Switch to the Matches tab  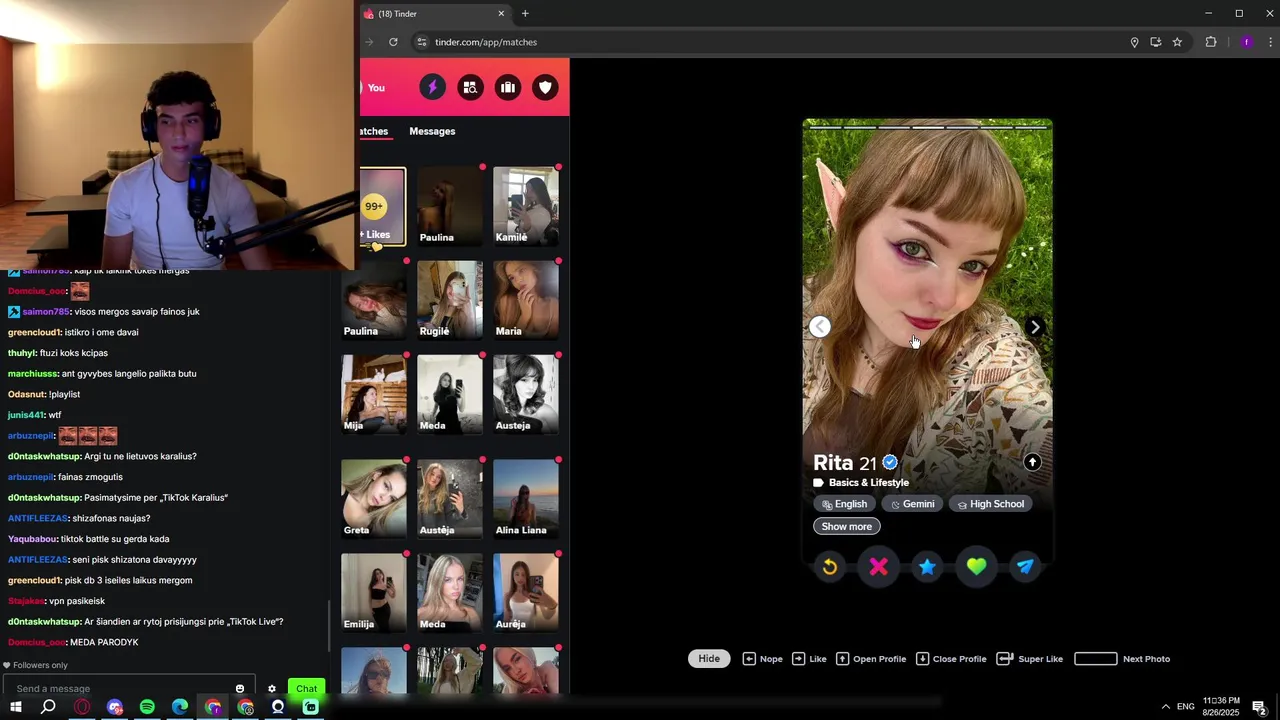pos(374,131)
